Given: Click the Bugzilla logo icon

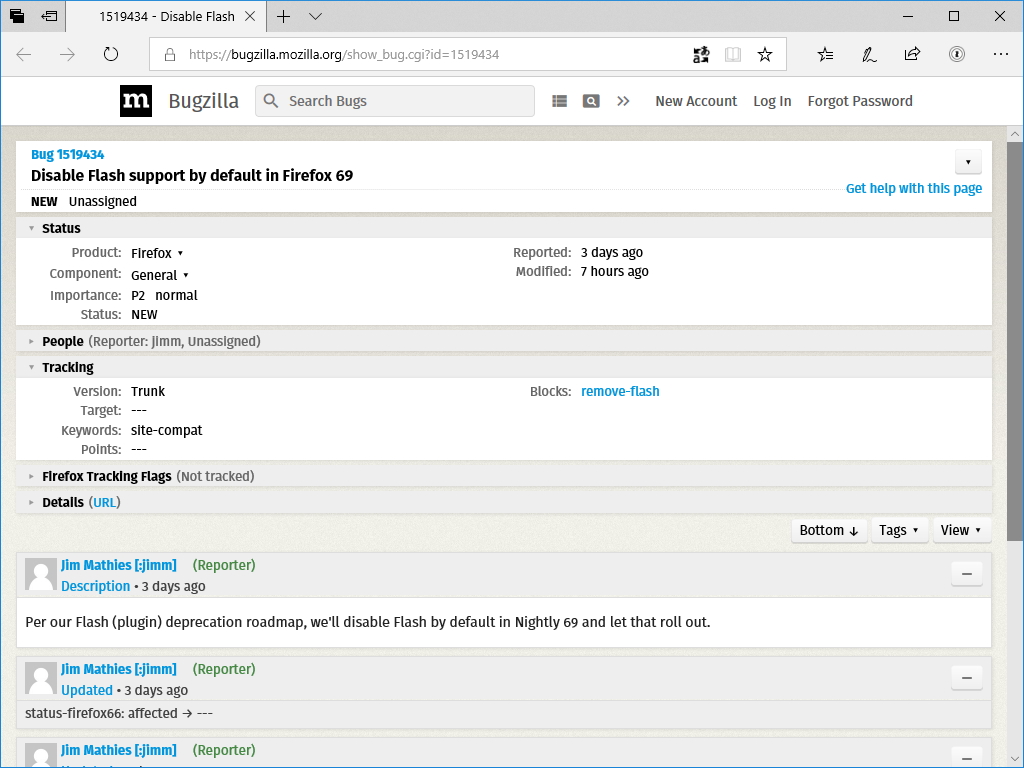Looking at the screenshot, I should tap(135, 100).
